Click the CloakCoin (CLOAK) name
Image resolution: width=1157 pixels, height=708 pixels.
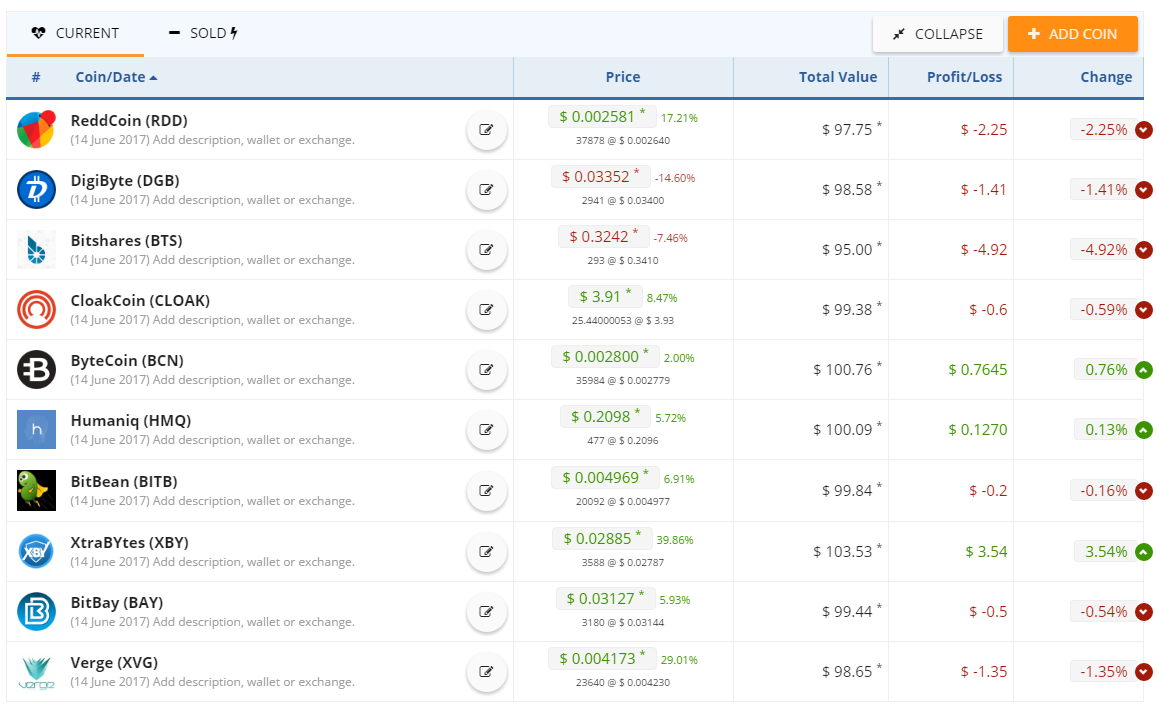(140, 301)
